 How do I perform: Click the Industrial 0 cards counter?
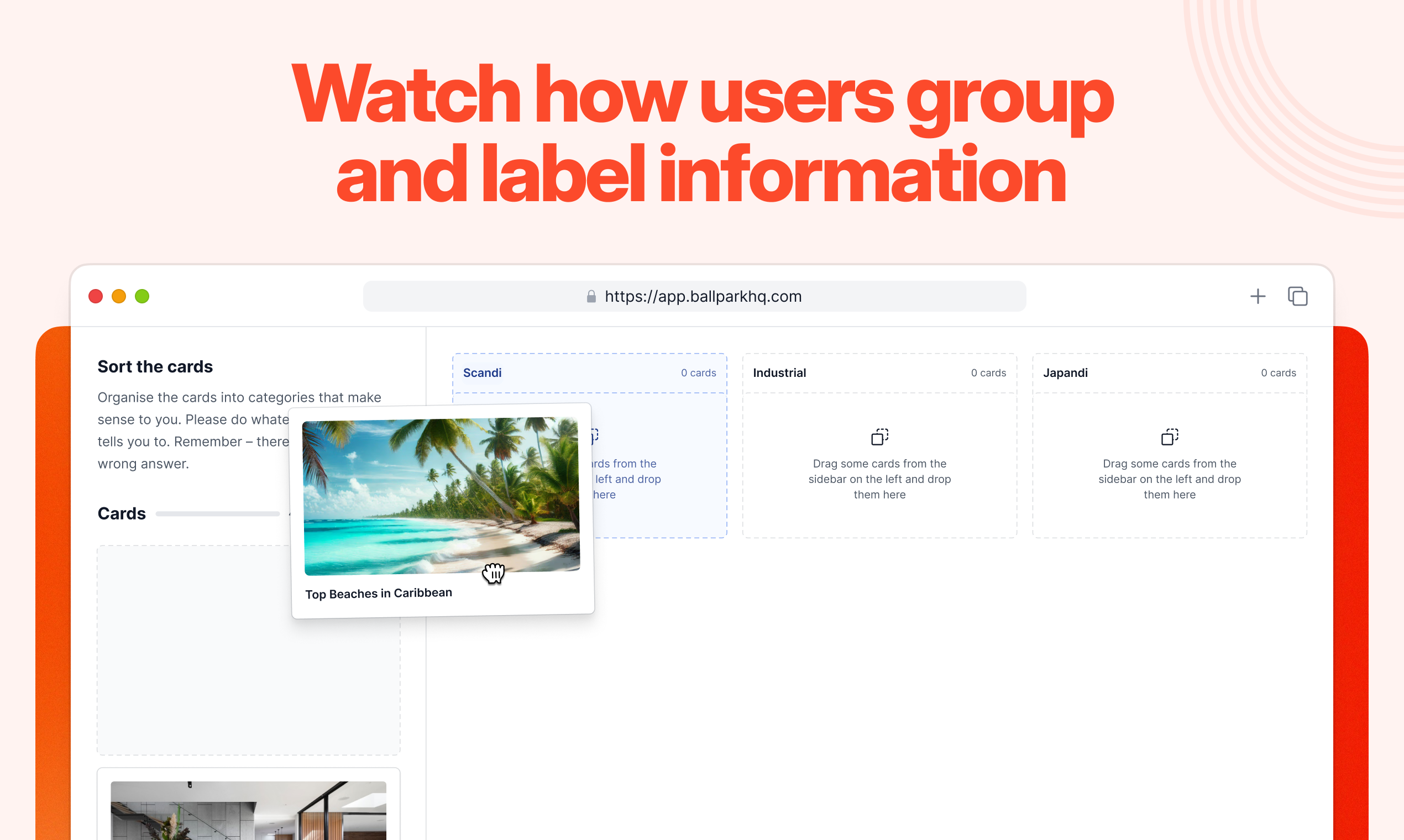coord(988,372)
